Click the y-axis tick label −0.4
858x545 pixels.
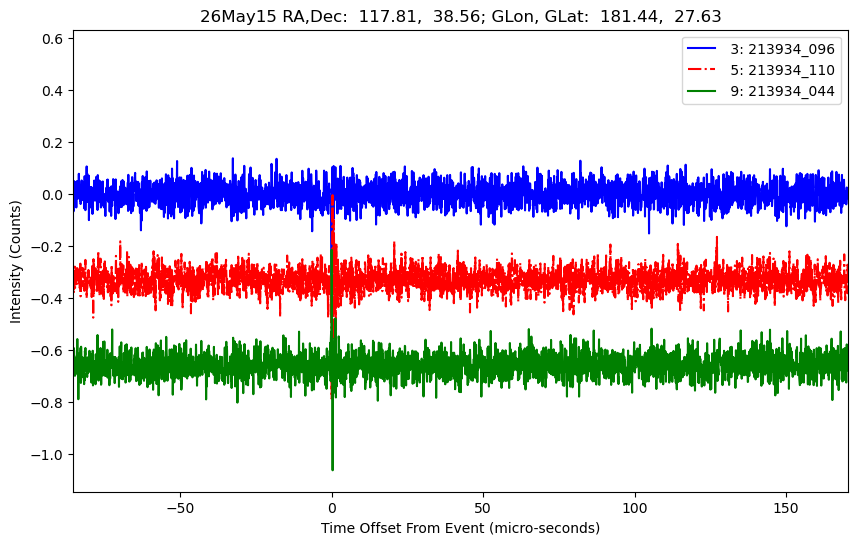48,299
